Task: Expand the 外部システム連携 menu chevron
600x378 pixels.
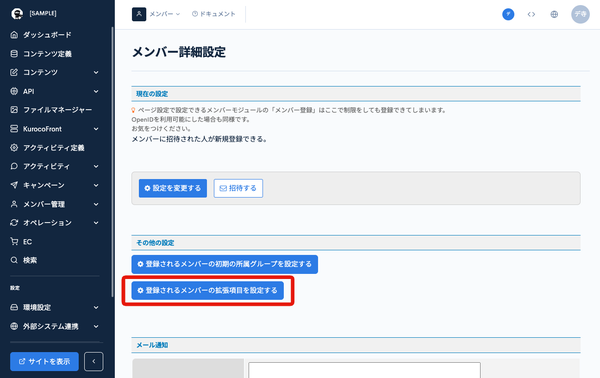Action: 96,326
